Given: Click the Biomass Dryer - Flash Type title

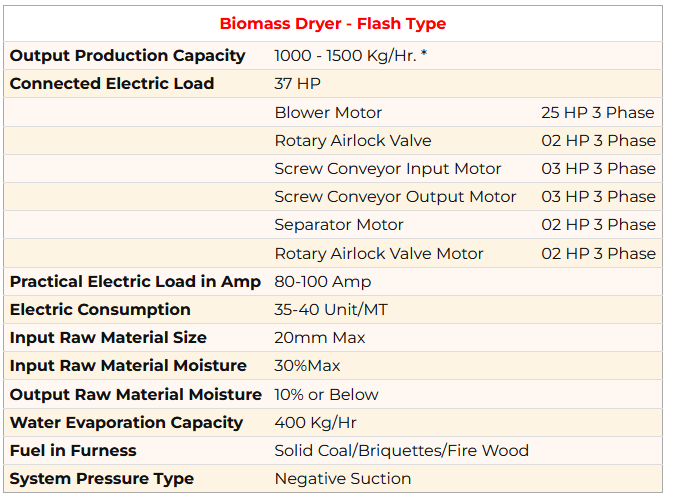Looking at the screenshot, I should (x=334, y=23).
